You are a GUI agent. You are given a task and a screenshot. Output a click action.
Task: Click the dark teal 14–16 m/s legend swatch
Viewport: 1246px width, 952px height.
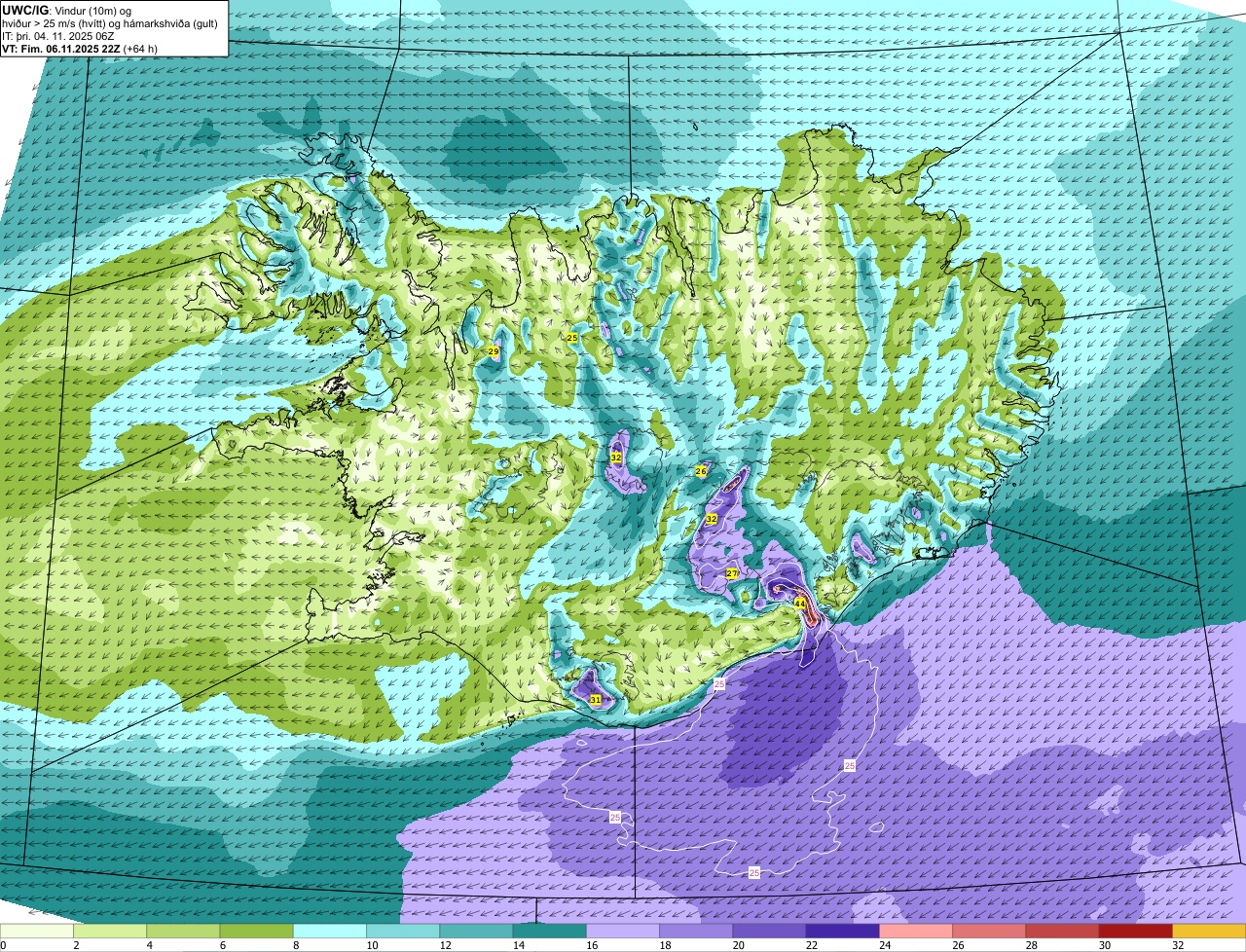(549, 932)
